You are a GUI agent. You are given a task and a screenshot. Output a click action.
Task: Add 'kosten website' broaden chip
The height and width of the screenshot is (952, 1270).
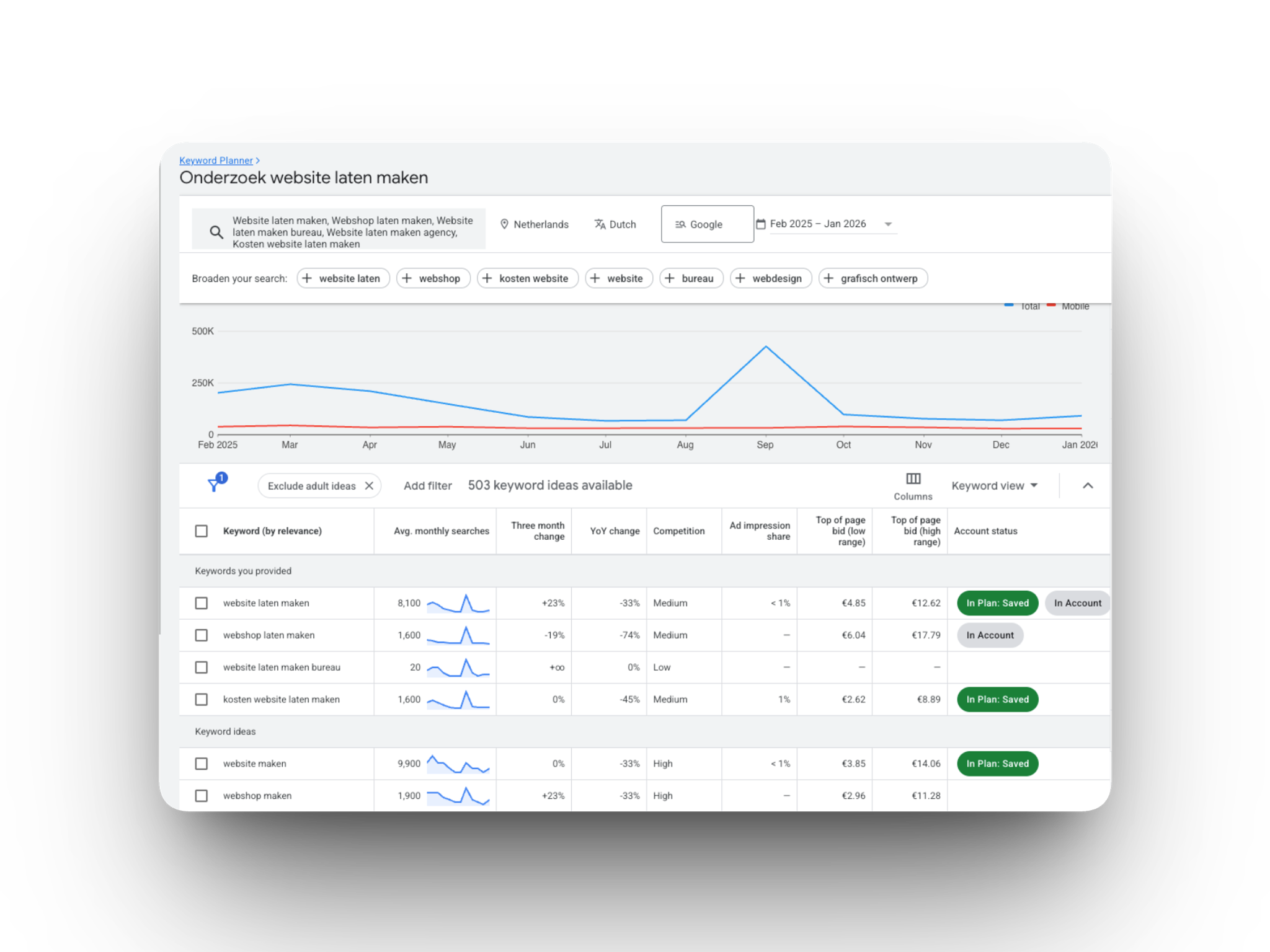tap(528, 278)
